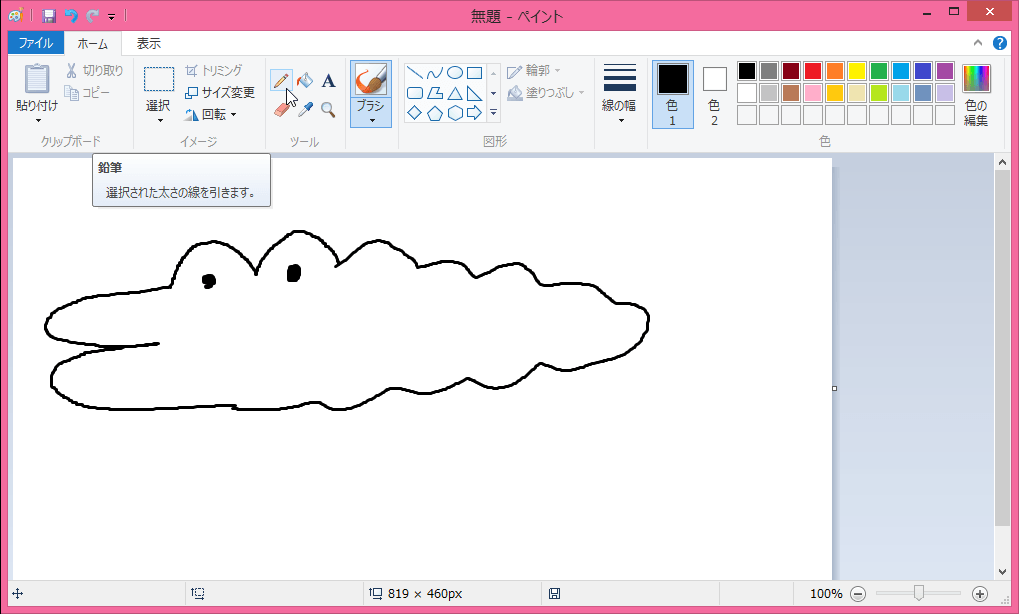This screenshot has height=614, width=1019.
Task: Choose the pentagon shape
Action: point(435,113)
